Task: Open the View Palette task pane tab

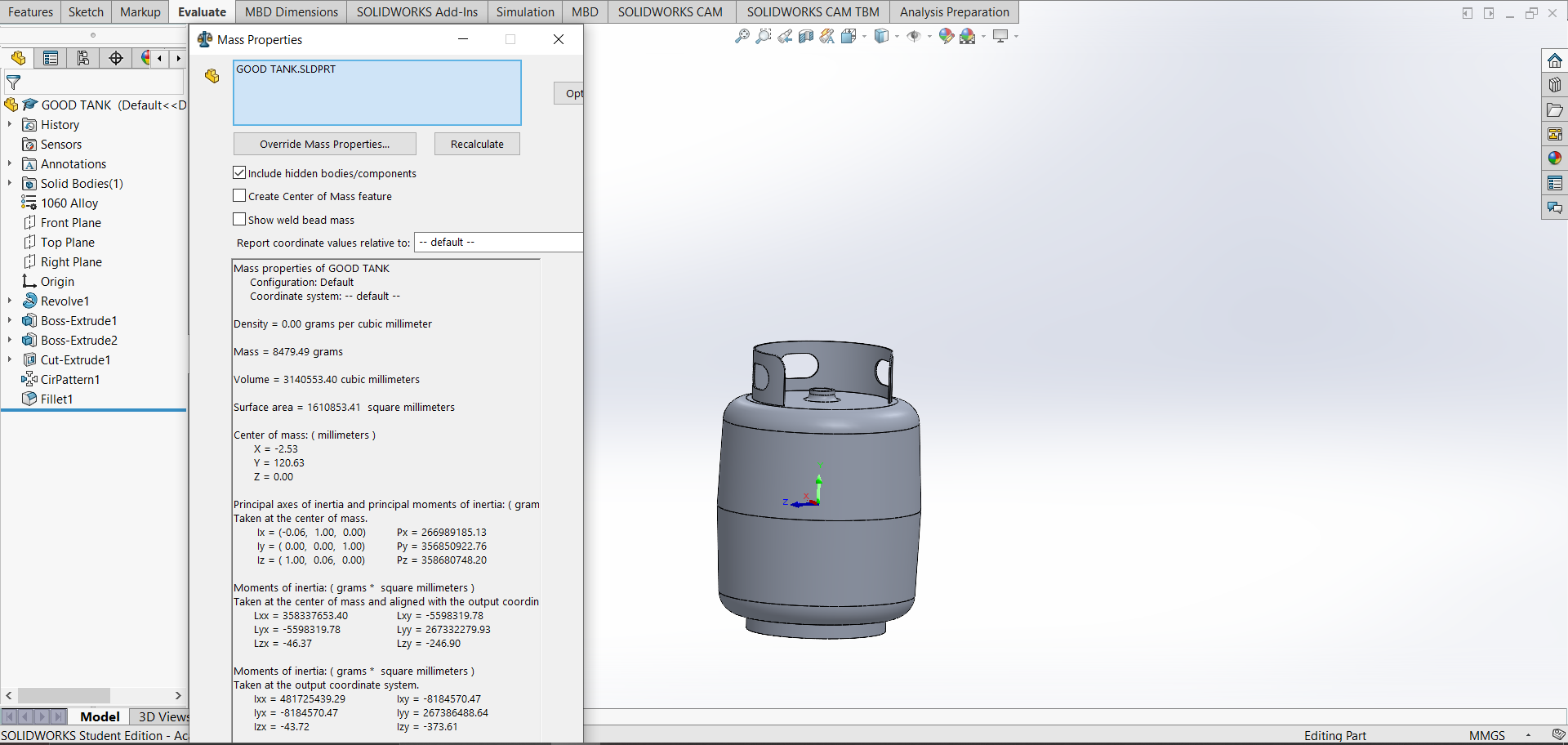Action: [x=1555, y=134]
